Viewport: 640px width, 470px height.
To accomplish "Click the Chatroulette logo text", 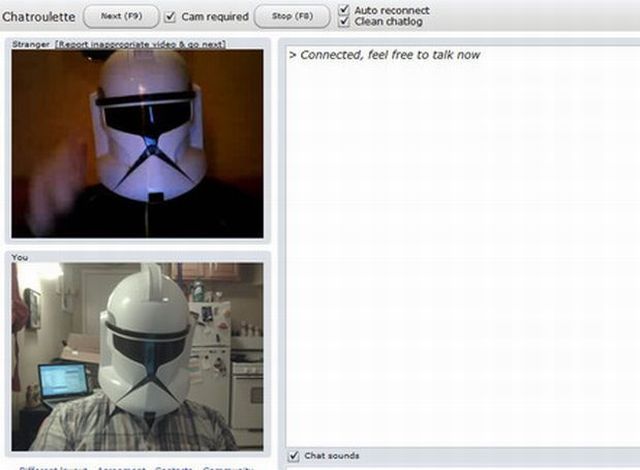I will point(39,17).
